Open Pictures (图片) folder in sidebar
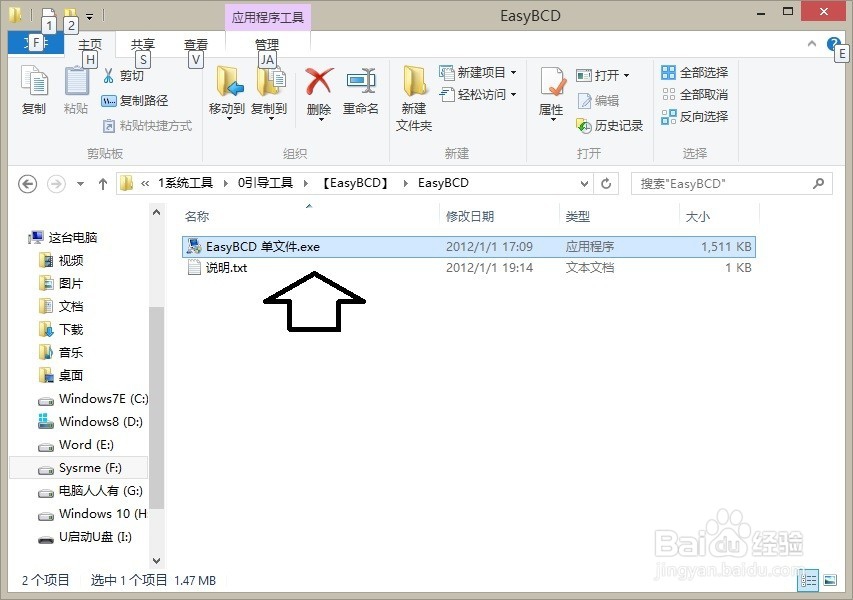Image resolution: width=853 pixels, height=600 pixels. click(71, 283)
